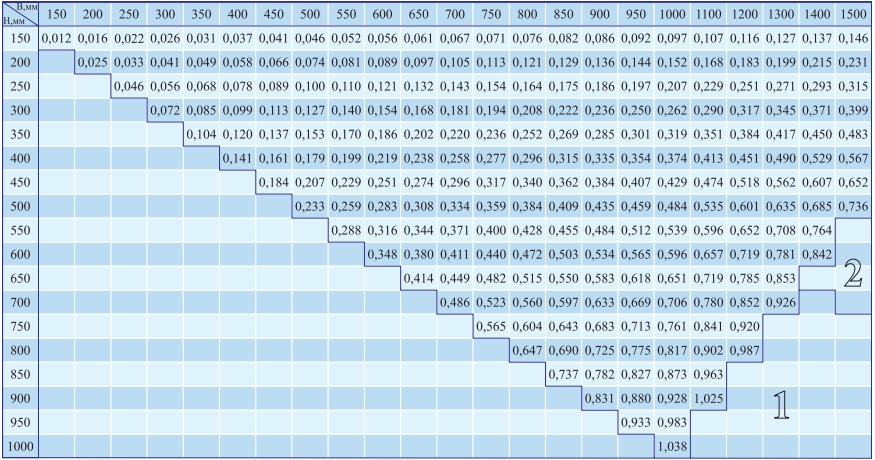Image resolution: width=875 pixels, height=460 pixels.
Task: Click the B,мм / H,мм corner header cell
Action: [19, 15]
